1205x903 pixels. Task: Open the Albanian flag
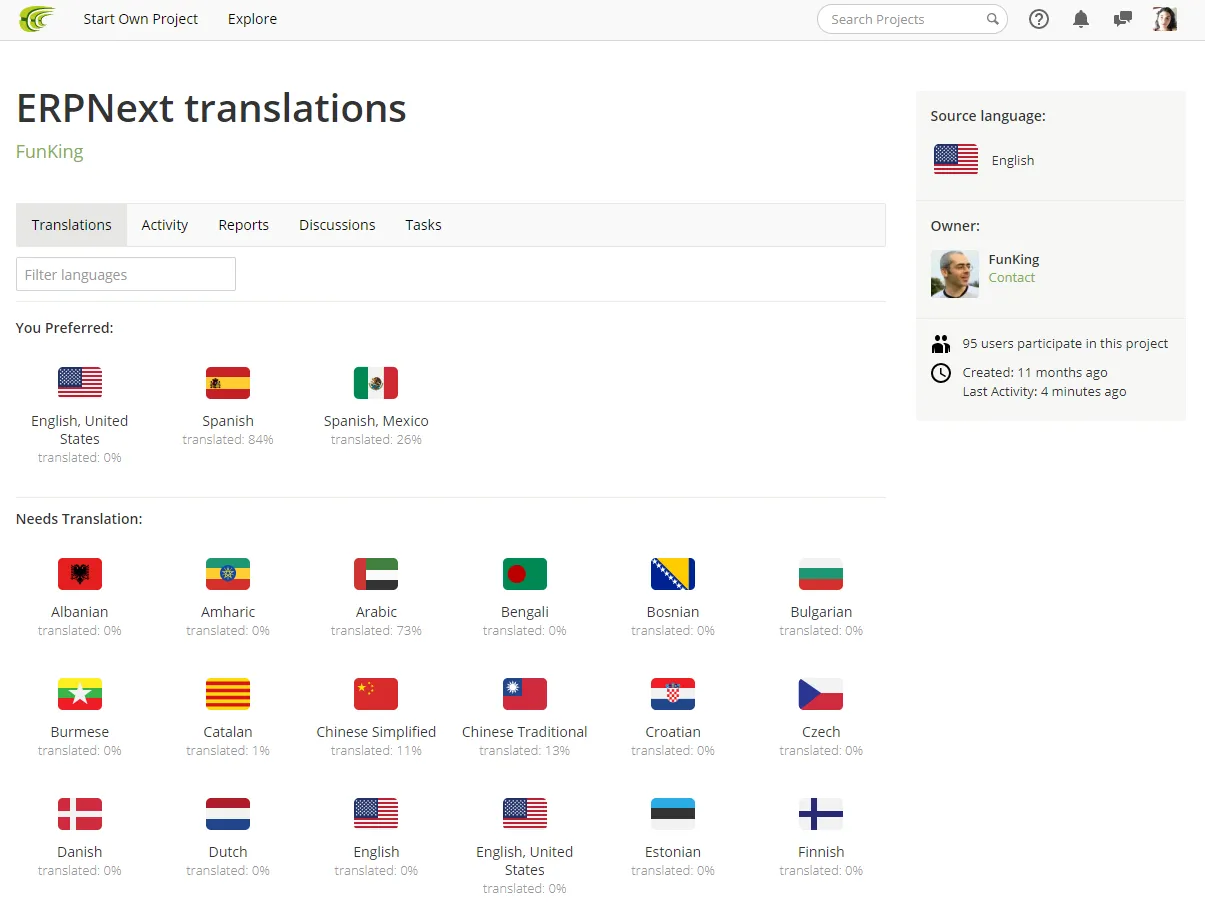80,574
